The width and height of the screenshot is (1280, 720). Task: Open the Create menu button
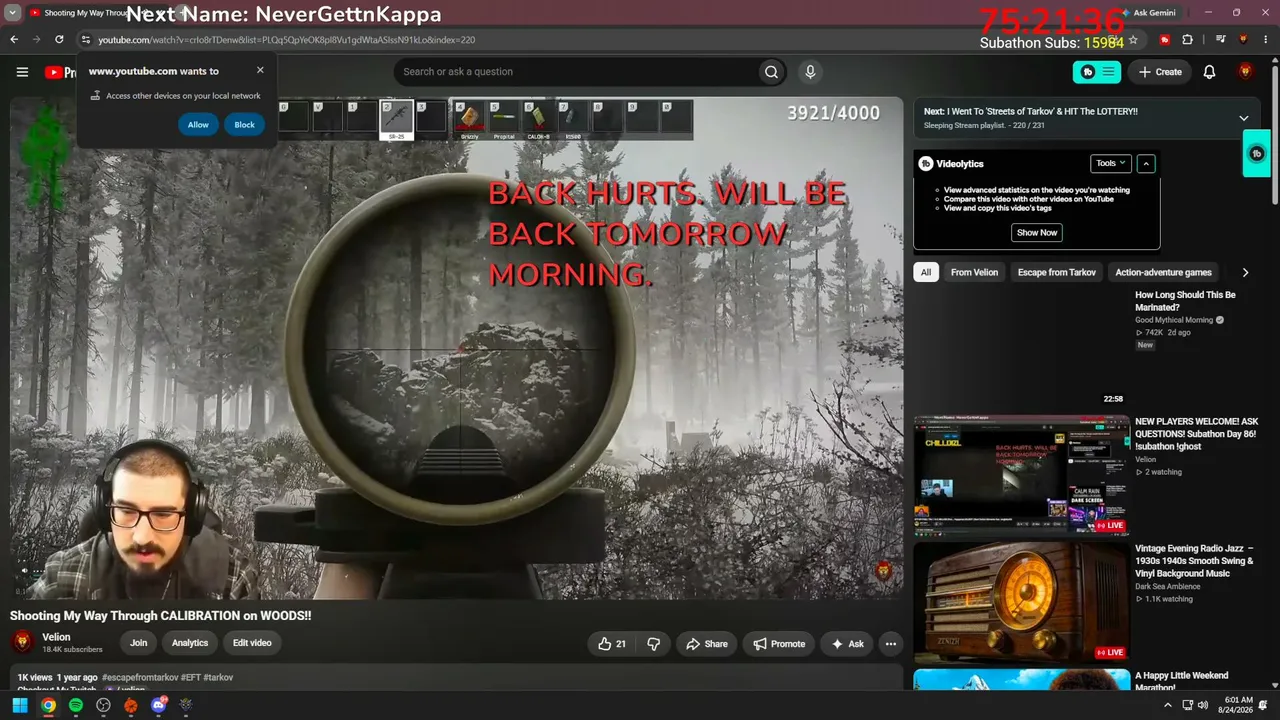coord(1159,72)
